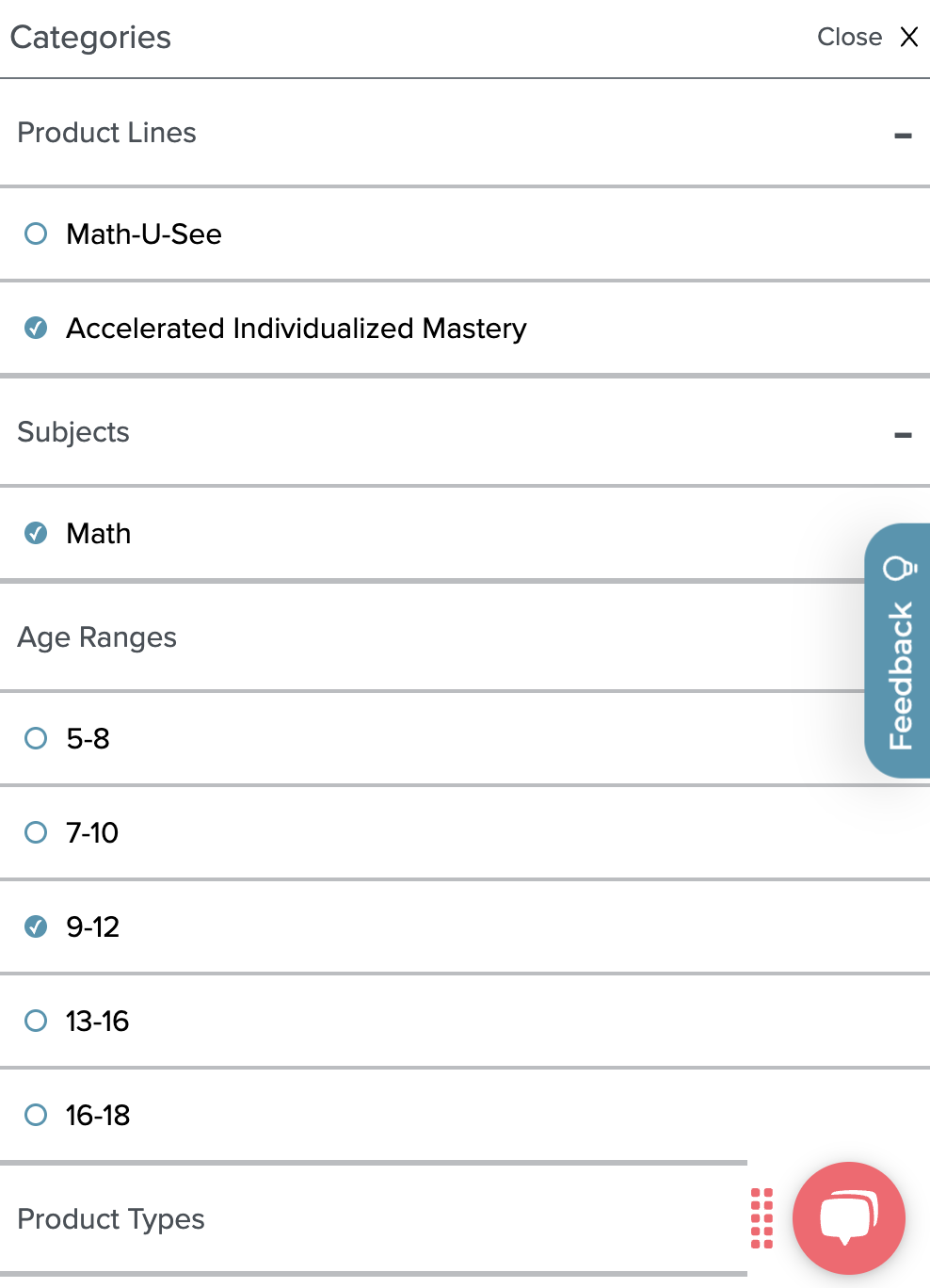Click the lightbulb icon on Feedback tab
The image size is (930, 1288).
tap(899, 568)
